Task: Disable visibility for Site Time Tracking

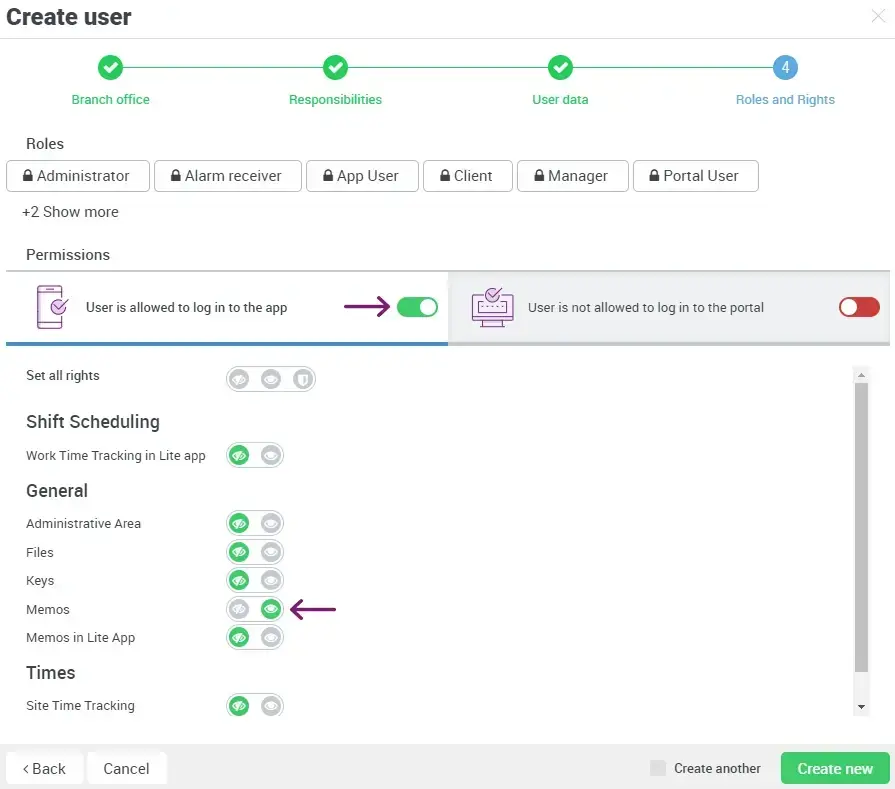Action: click(239, 705)
